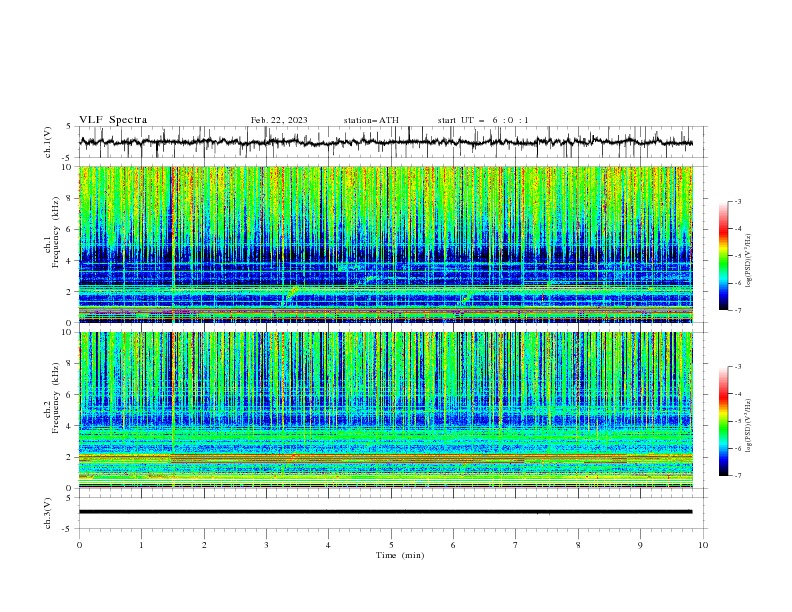Image resolution: width=792 pixels, height=612 pixels.
Task: Click the ch.2 spectrogram panel
Action: [x=386, y=410]
